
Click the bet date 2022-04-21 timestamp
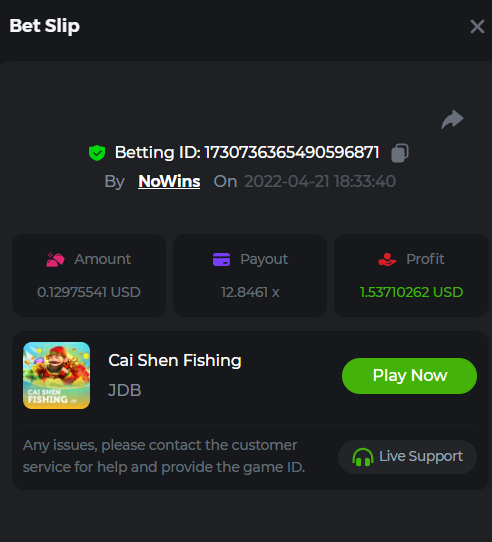[x=320, y=181]
